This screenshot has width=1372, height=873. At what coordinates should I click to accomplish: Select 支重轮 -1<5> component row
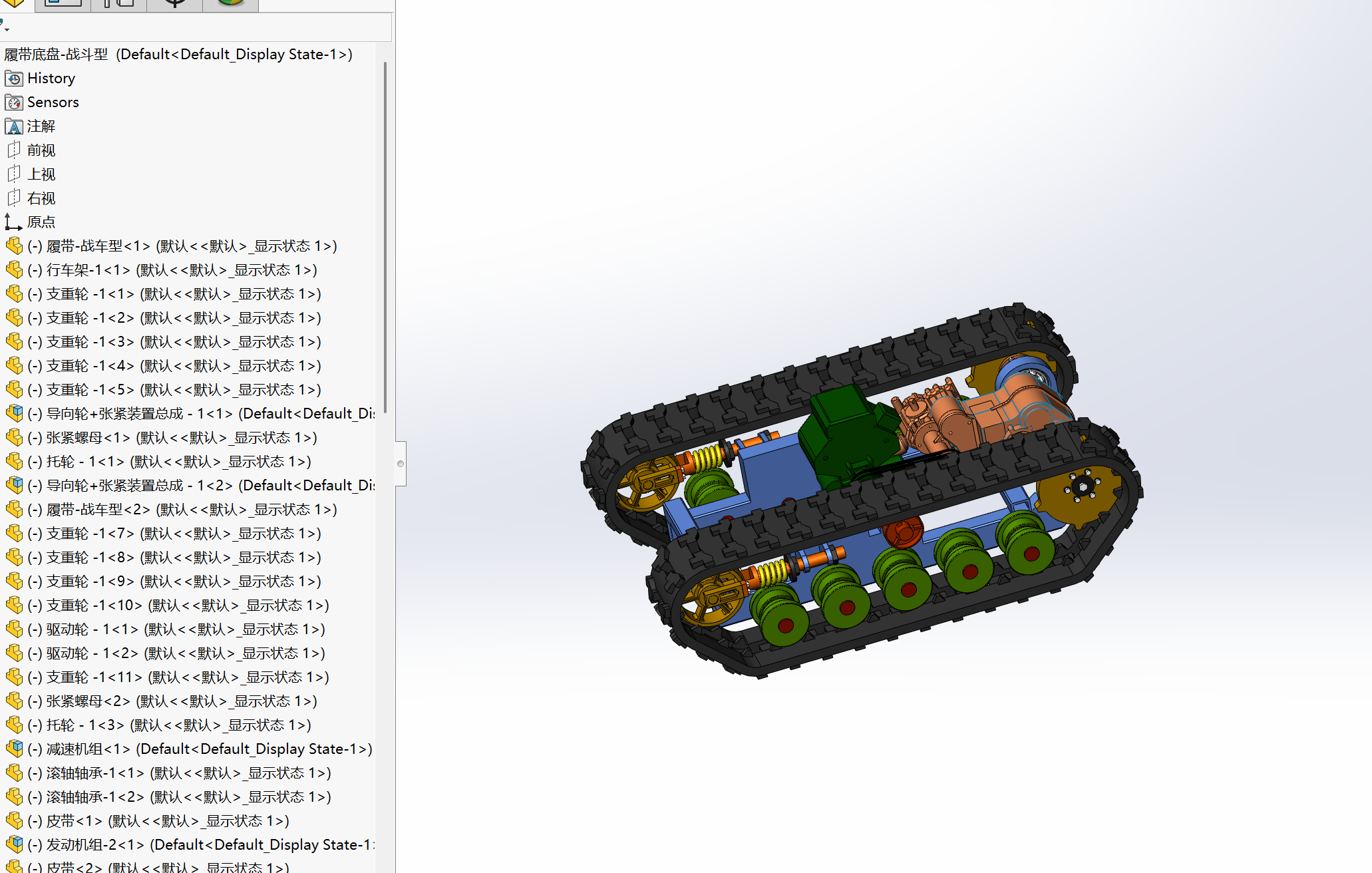coord(174,390)
